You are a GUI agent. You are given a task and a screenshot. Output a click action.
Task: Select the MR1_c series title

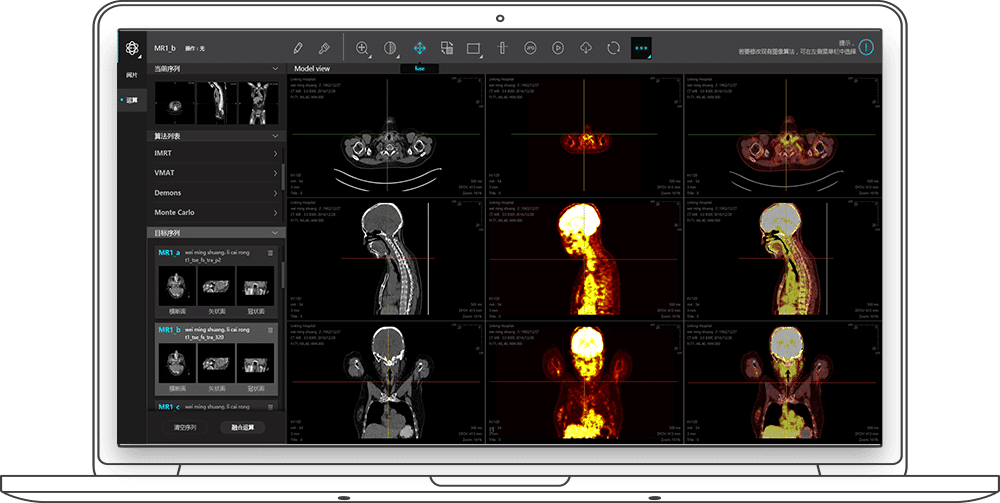coord(169,407)
